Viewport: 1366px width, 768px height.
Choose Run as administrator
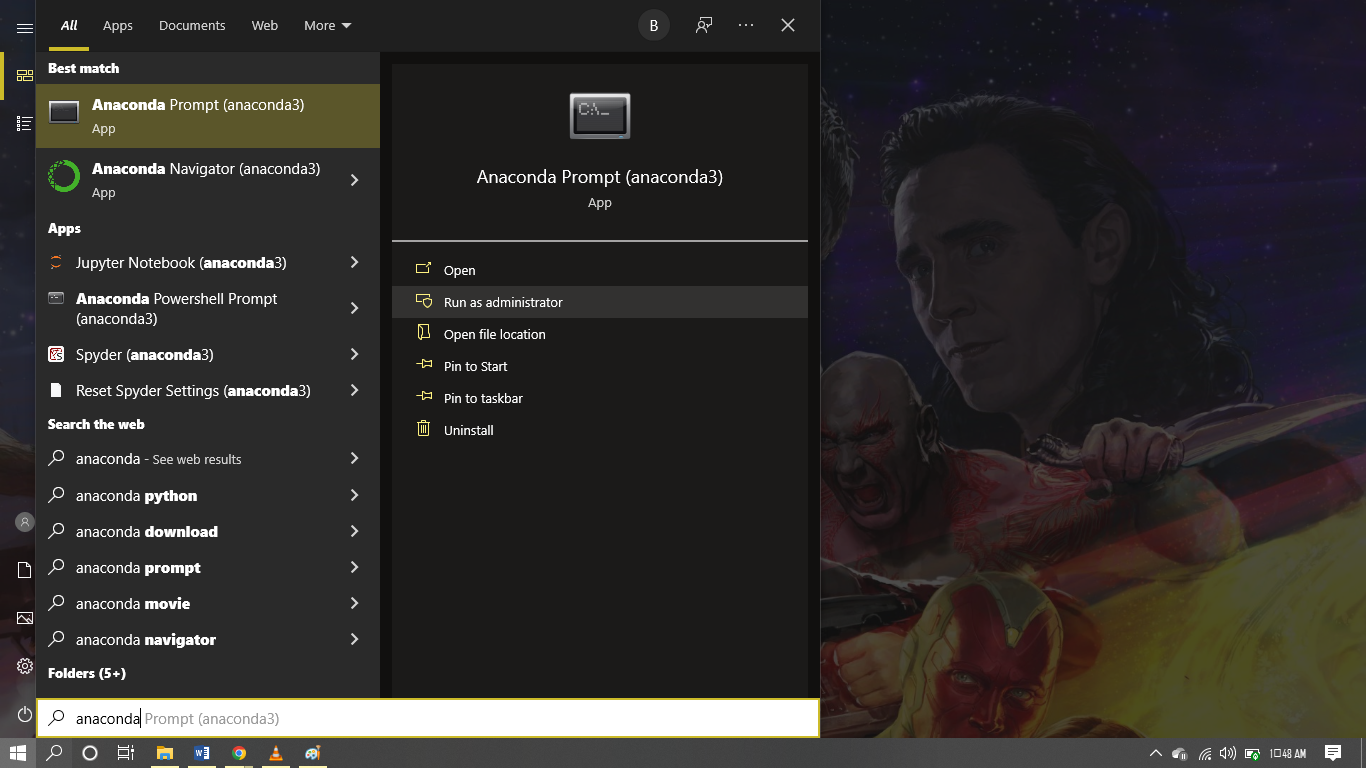click(600, 302)
